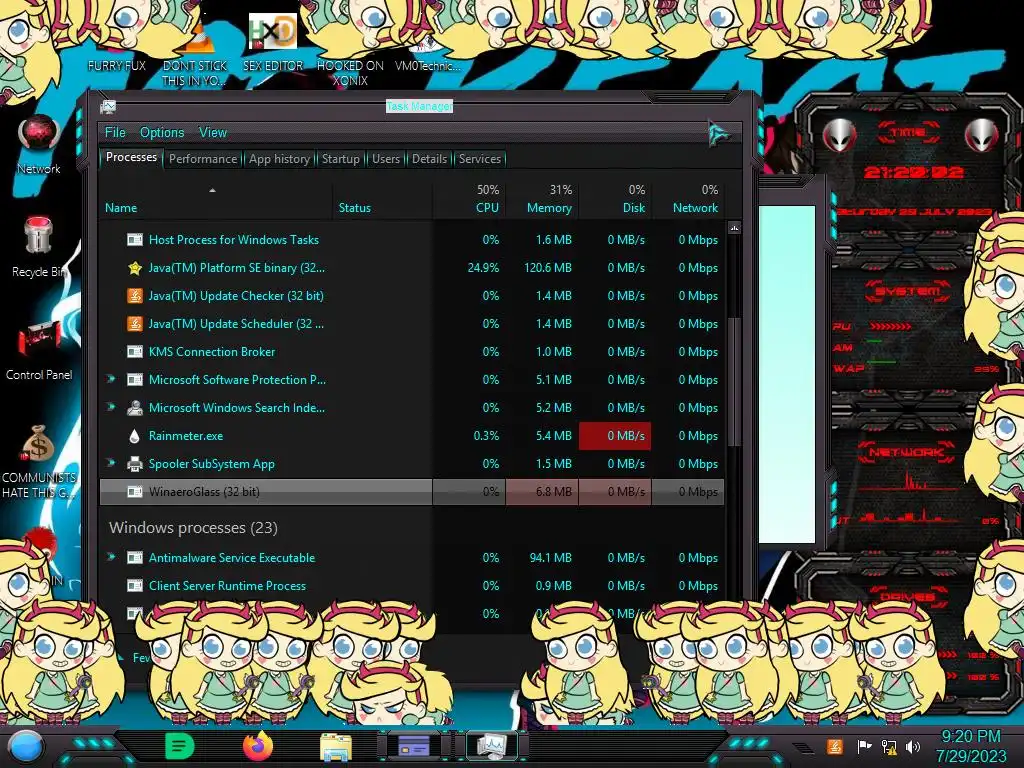Expand the Spooler SubSystem App row

(x=111, y=463)
